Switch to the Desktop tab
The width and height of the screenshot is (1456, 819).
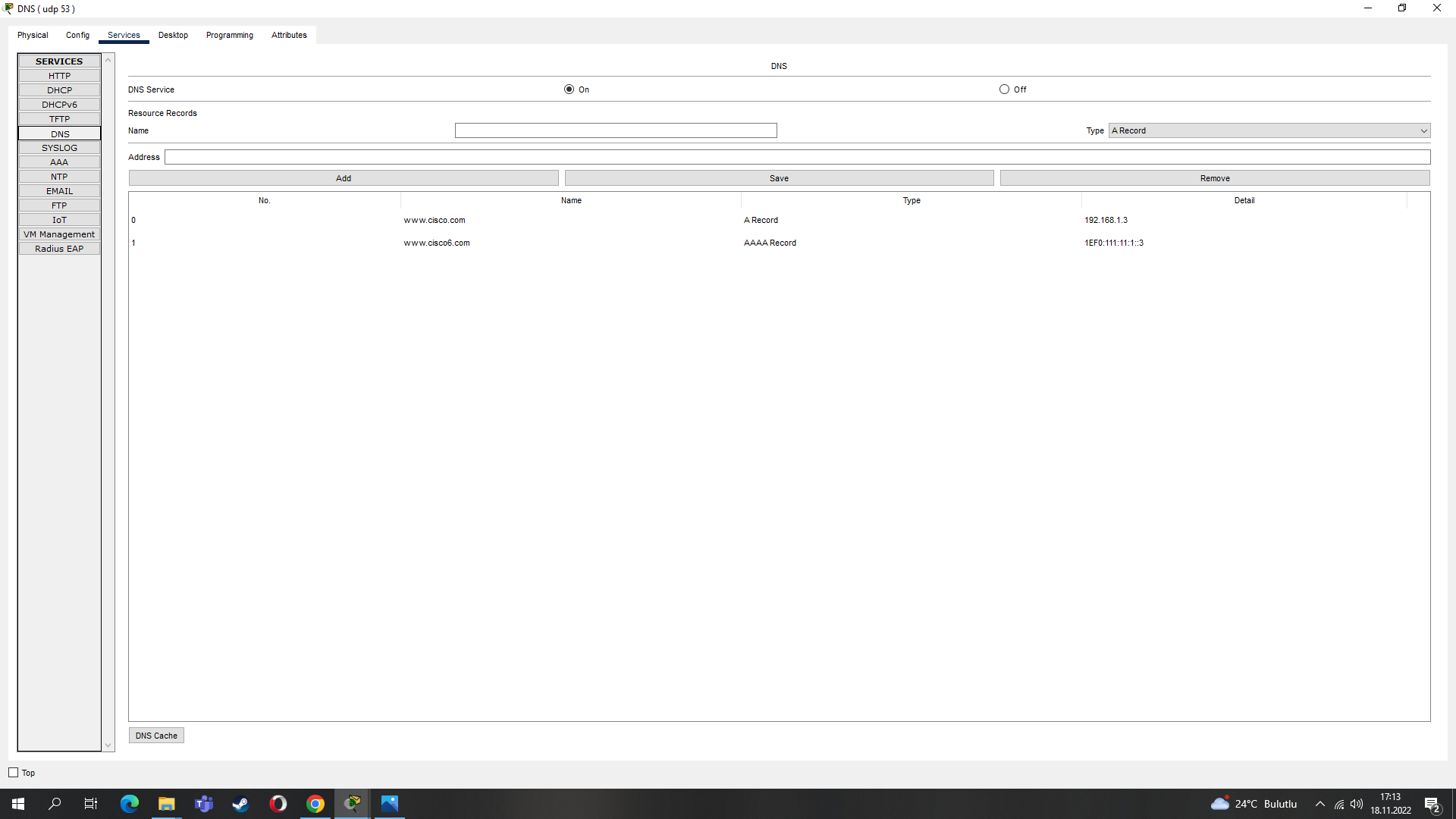pos(173,35)
